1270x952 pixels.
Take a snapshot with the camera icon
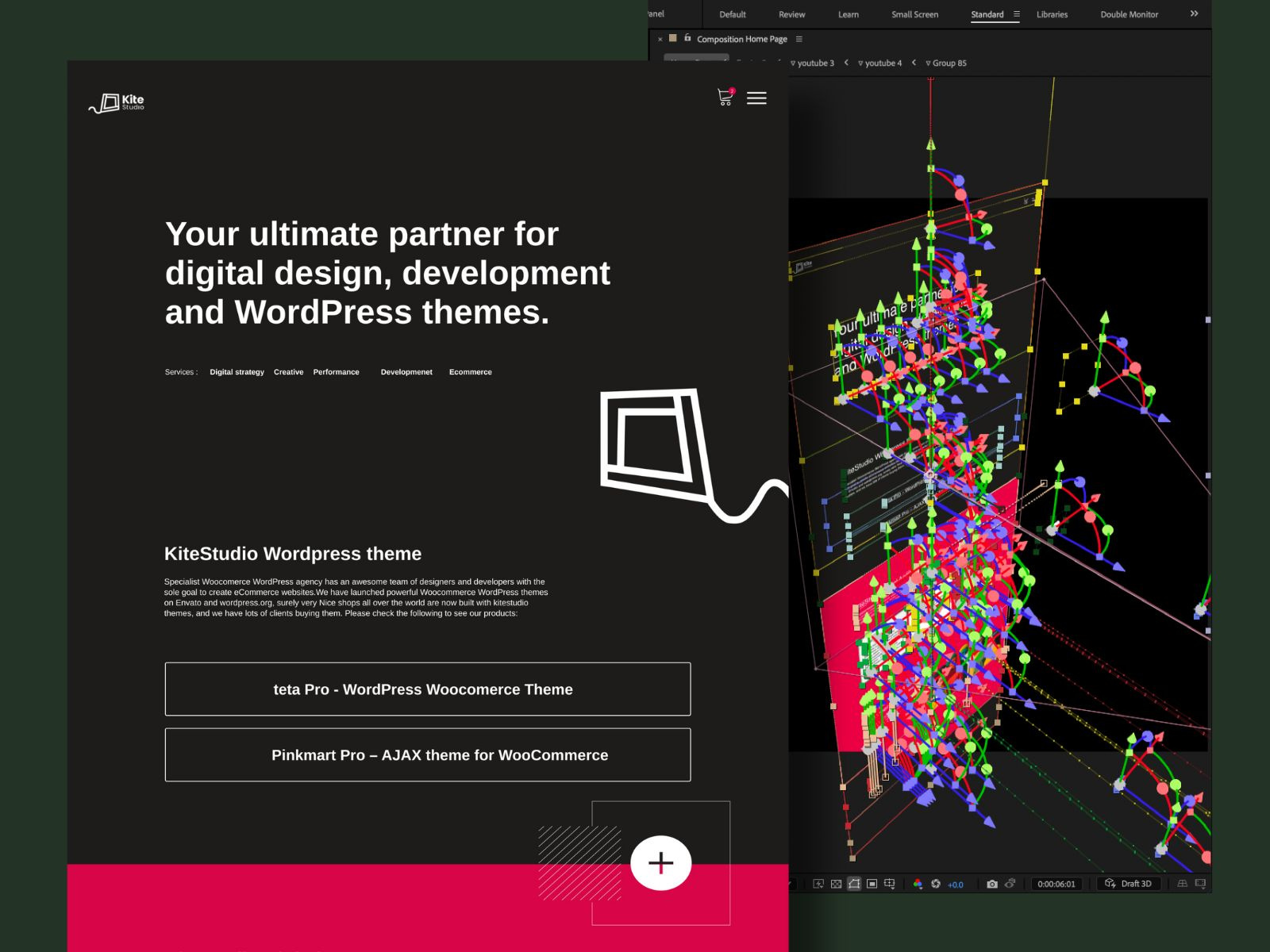tap(992, 884)
